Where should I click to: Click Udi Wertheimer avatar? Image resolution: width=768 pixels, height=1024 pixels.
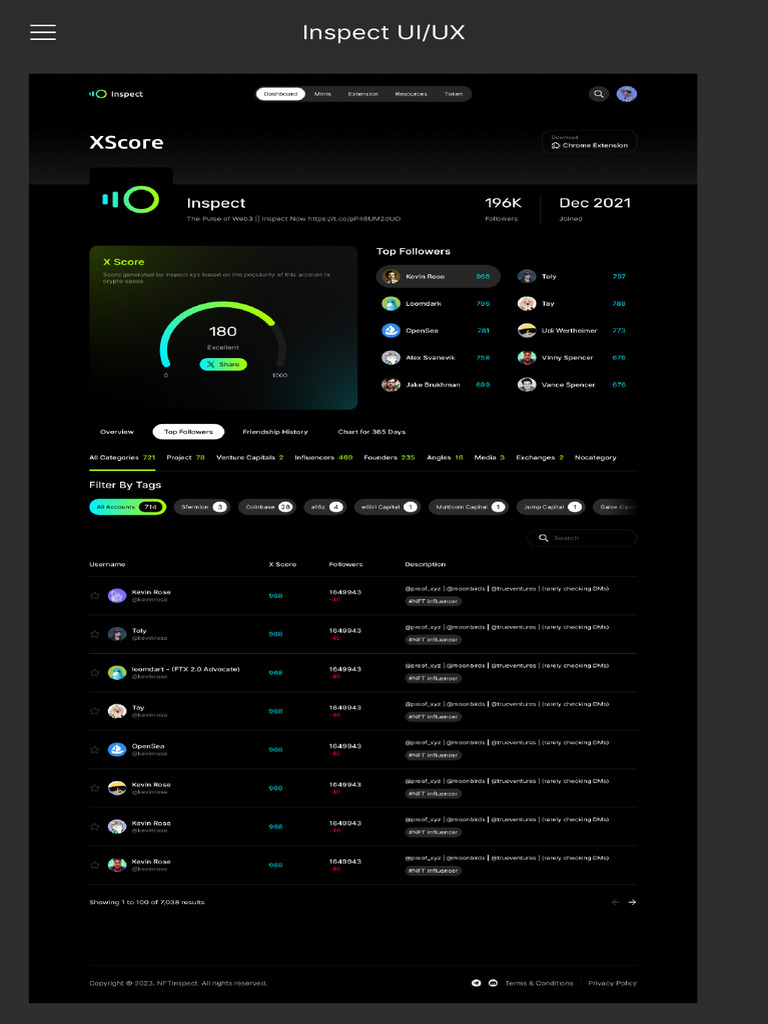point(527,330)
